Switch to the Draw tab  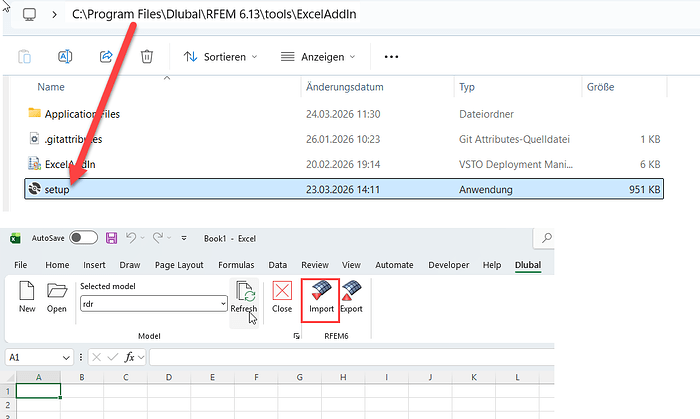point(130,265)
